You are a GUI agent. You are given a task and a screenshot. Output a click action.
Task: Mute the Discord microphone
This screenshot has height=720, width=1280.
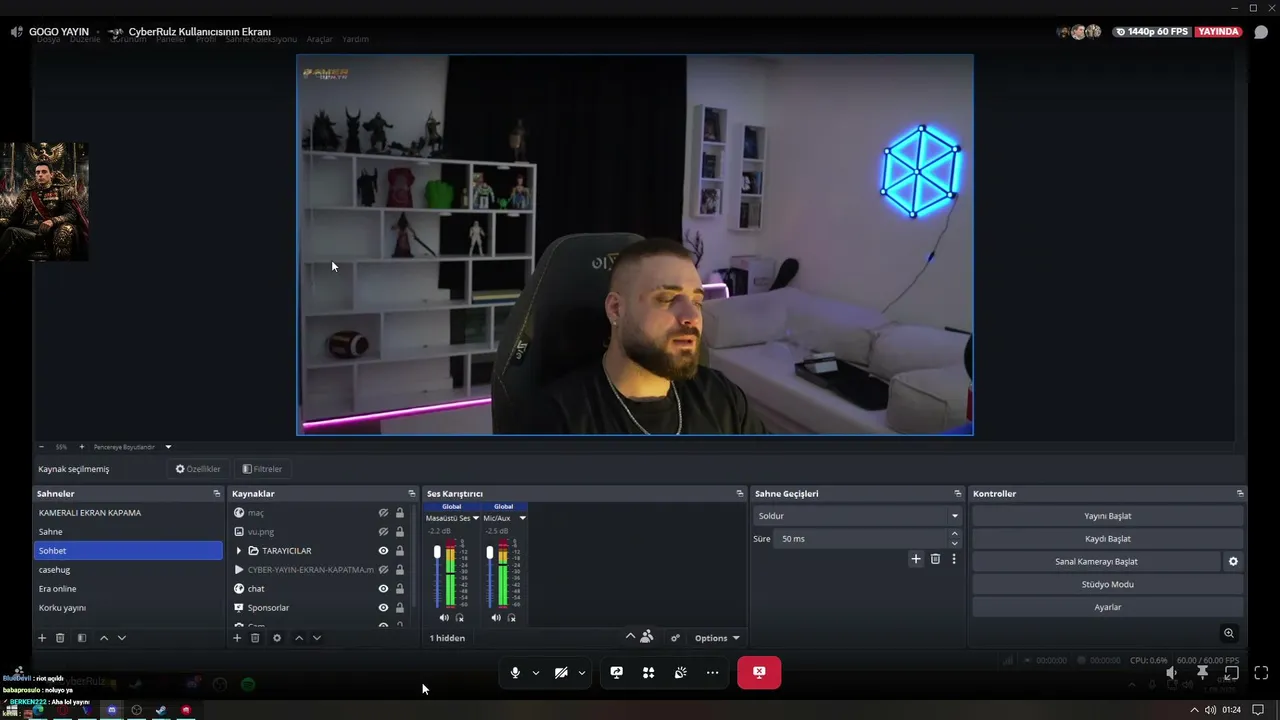point(515,673)
